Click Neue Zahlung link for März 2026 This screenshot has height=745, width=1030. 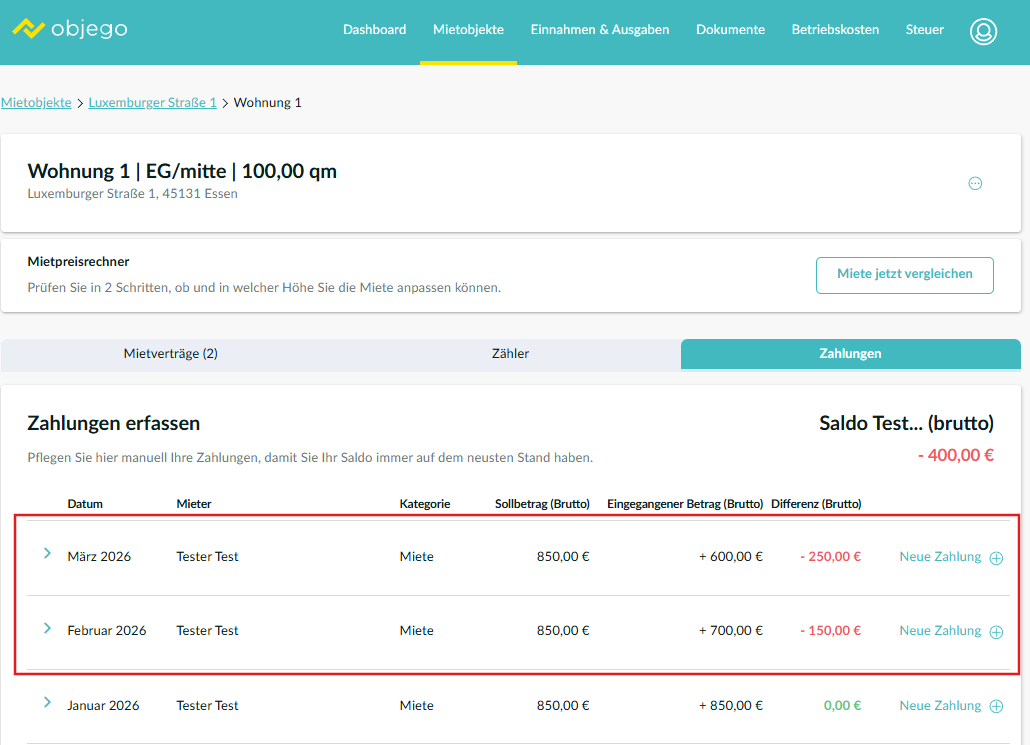[940, 557]
